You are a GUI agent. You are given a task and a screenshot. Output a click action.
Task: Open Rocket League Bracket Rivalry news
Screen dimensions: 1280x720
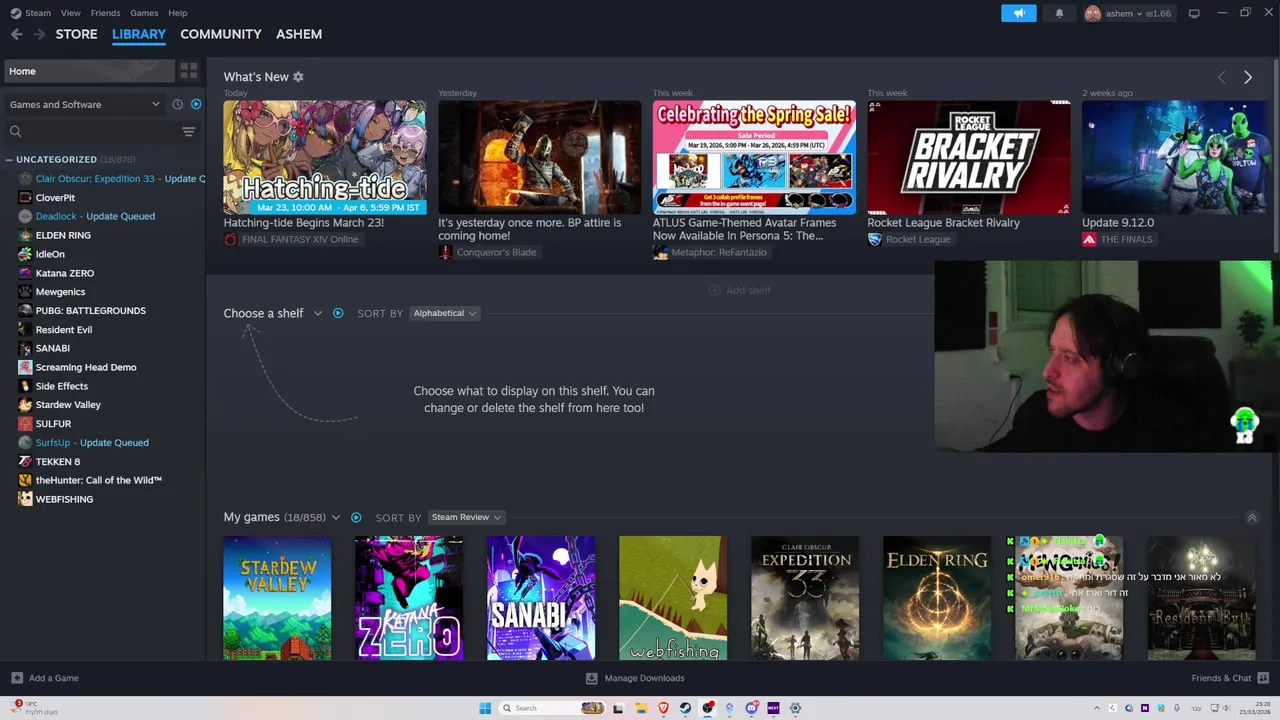pyautogui.click(x=969, y=157)
